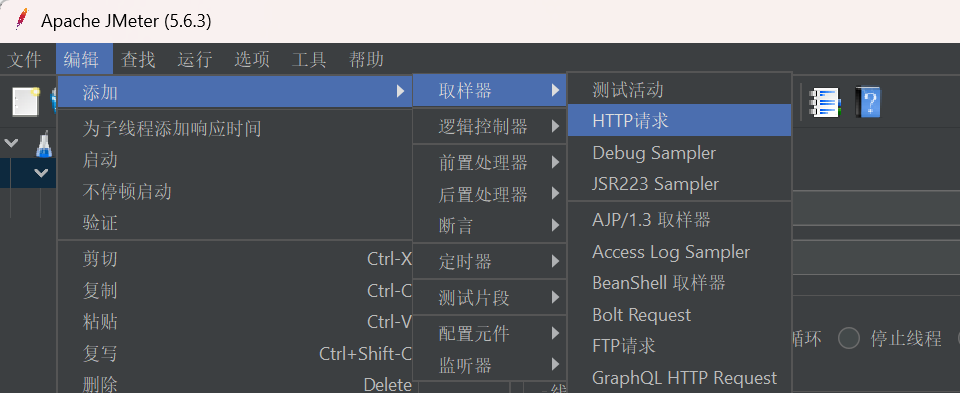This screenshot has height=393, width=960.
Task: Expand the 定时器 submenu
Action: [x=490, y=262]
